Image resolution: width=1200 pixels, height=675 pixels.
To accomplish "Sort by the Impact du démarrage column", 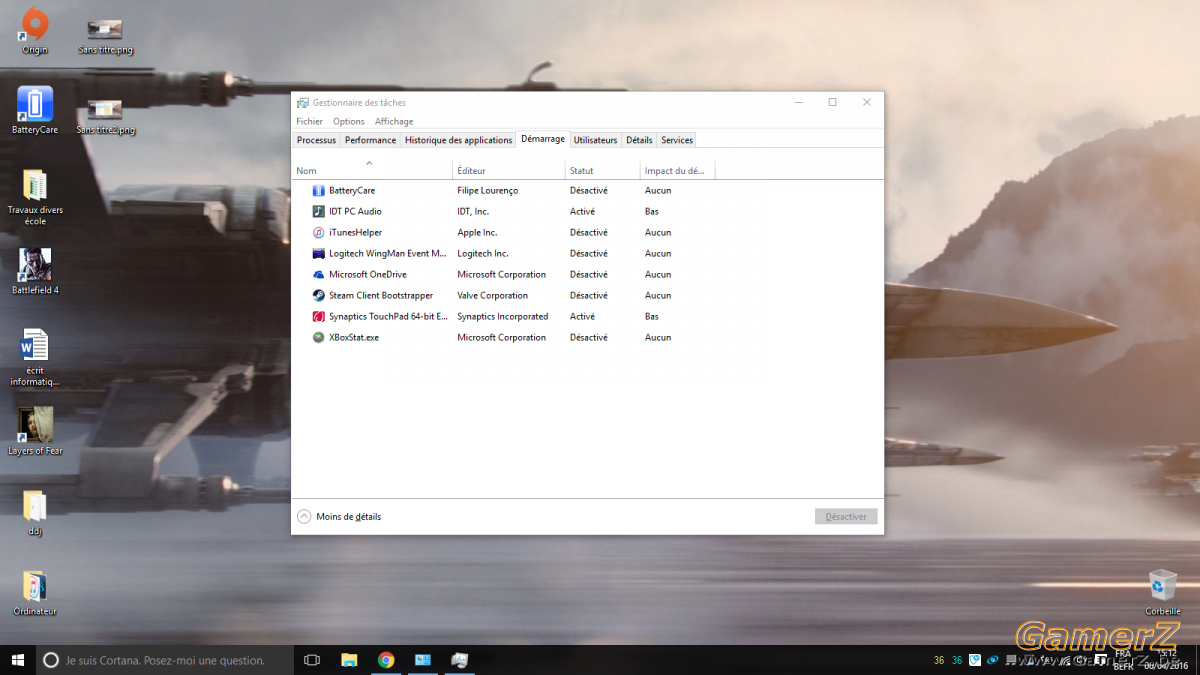I will 678,170.
